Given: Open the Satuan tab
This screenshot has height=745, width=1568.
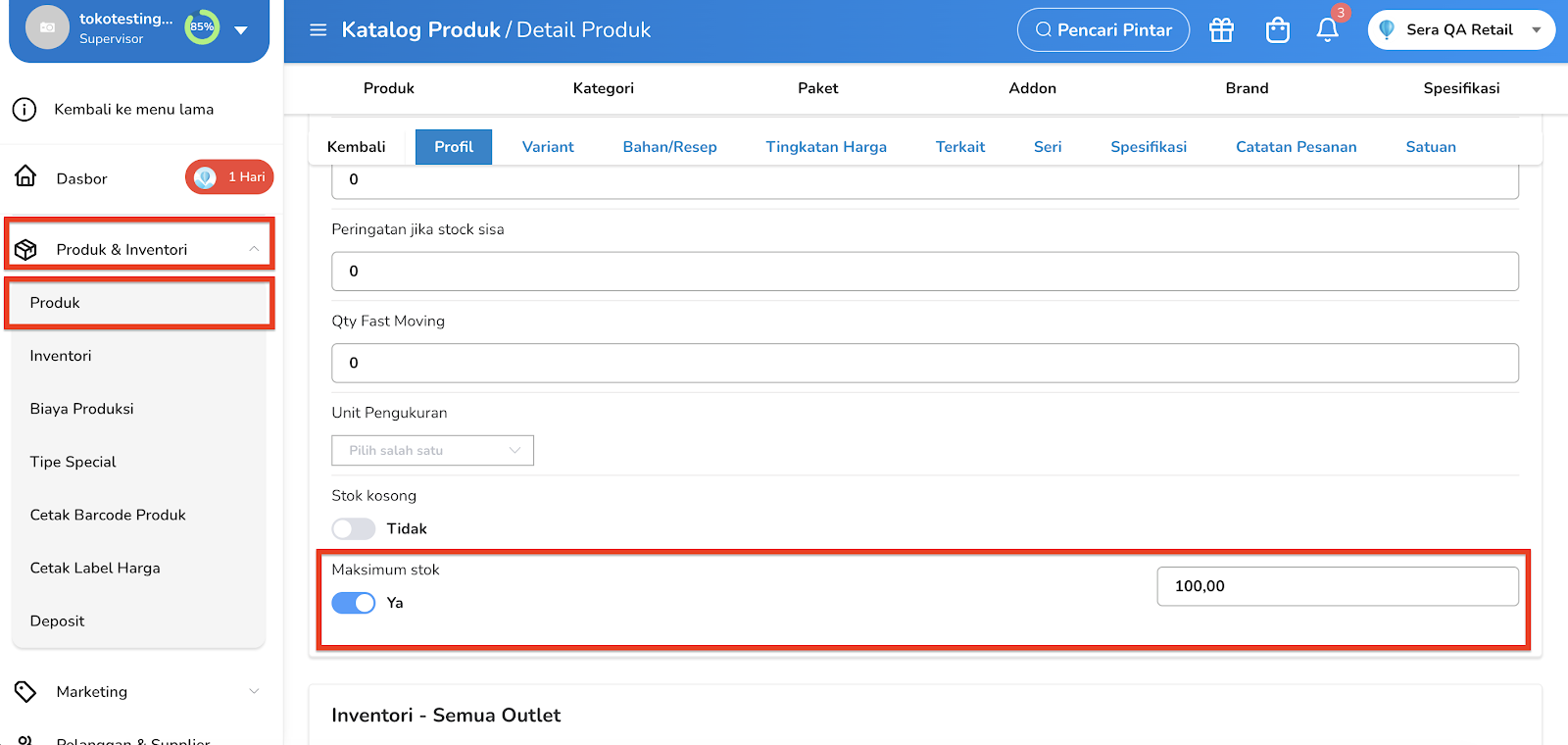Looking at the screenshot, I should [1431, 147].
